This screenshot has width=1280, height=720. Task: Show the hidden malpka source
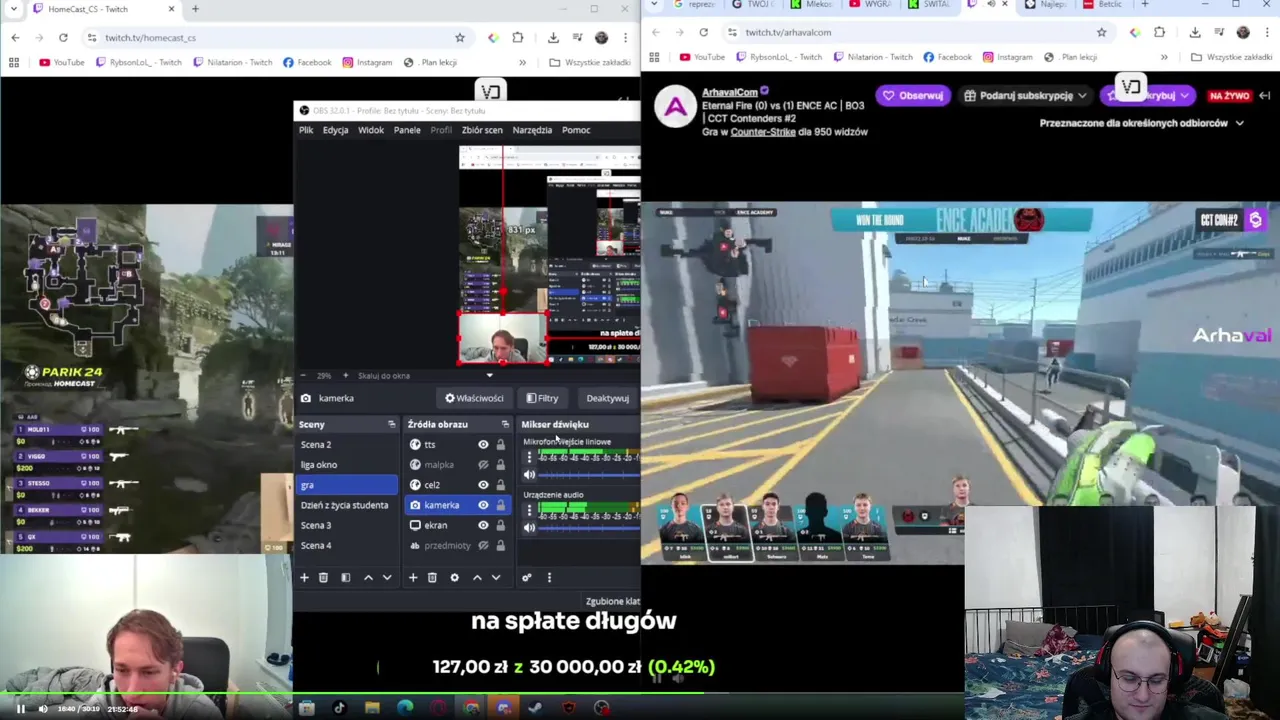[483, 464]
